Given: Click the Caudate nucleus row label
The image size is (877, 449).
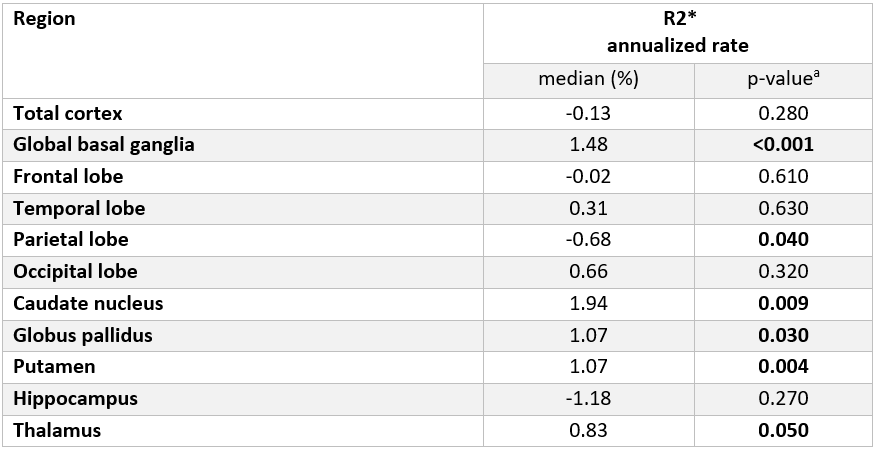Looking at the screenshot, I should point(88,303).
